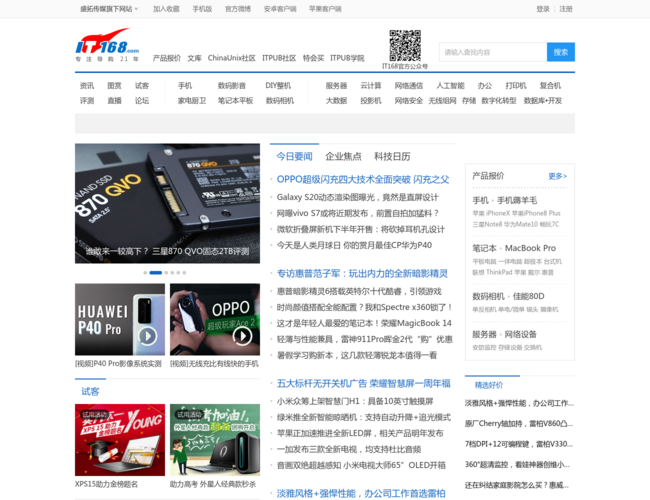
Task: Open the 试客 category link in nav
Action: click(142, 85)
